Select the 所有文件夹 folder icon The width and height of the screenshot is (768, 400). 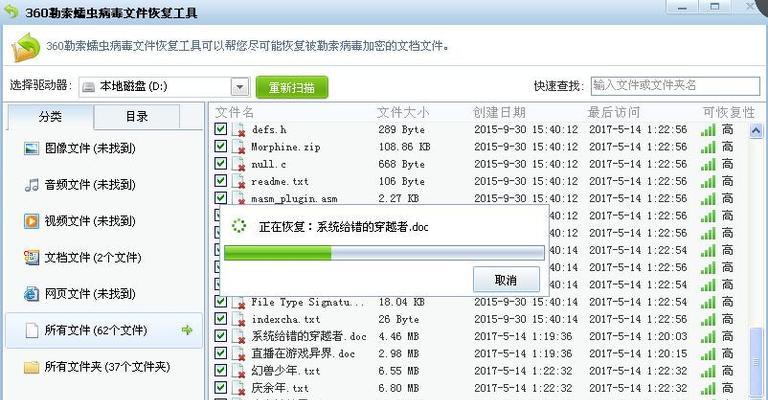click(x=31, y=367)
